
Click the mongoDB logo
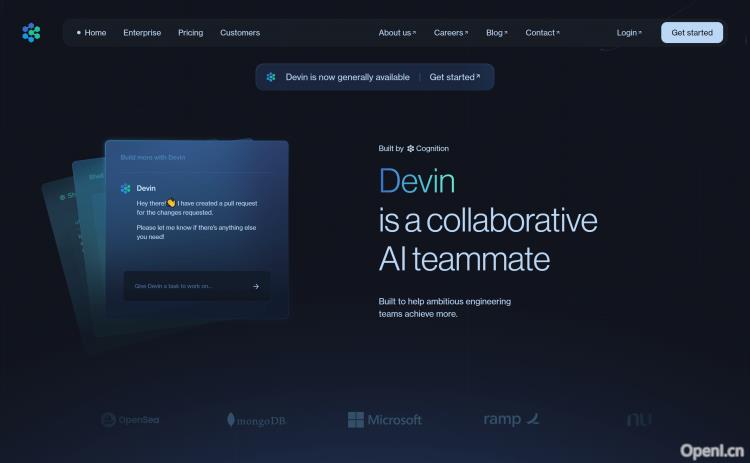coord(256,420)
